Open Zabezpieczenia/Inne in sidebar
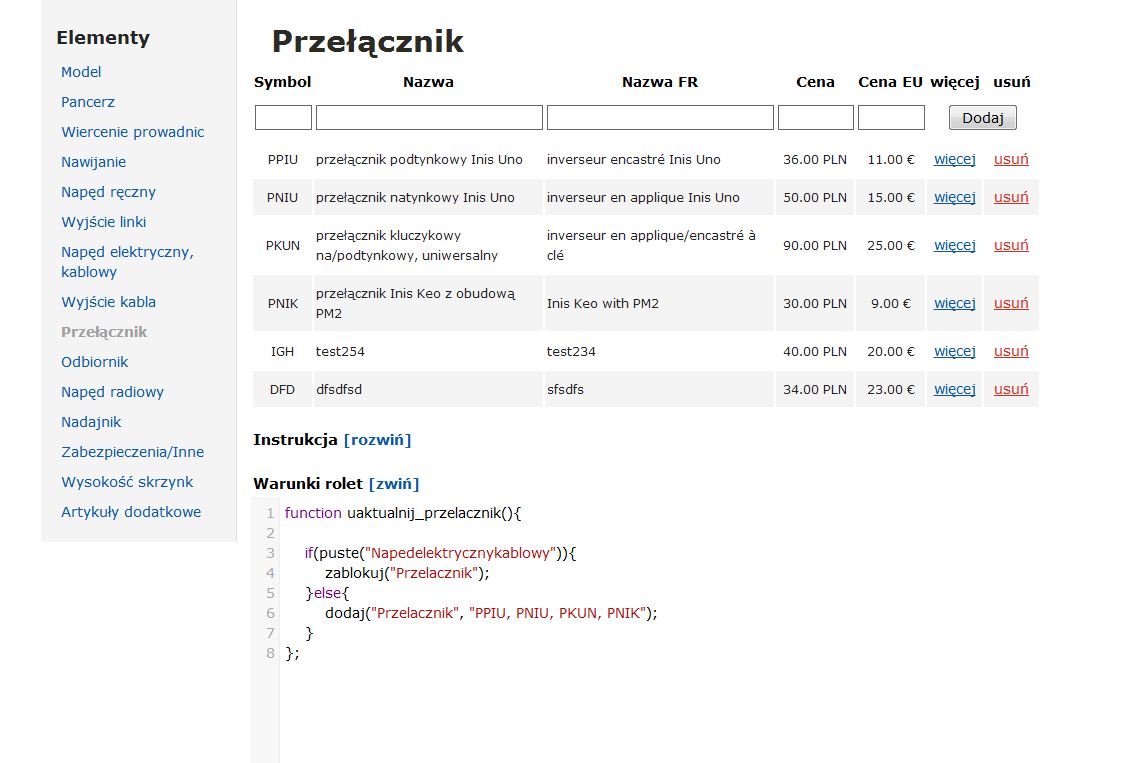1138x763 pixels. [x=132, y=452]
